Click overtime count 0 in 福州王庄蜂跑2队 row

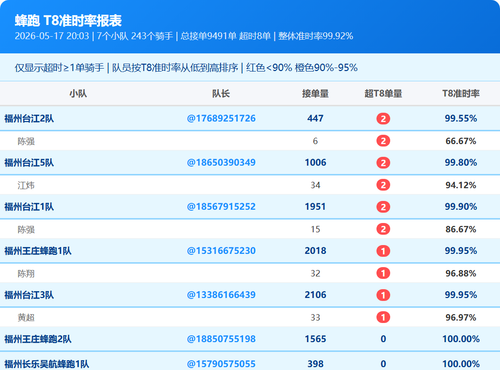tap(383, 339)
